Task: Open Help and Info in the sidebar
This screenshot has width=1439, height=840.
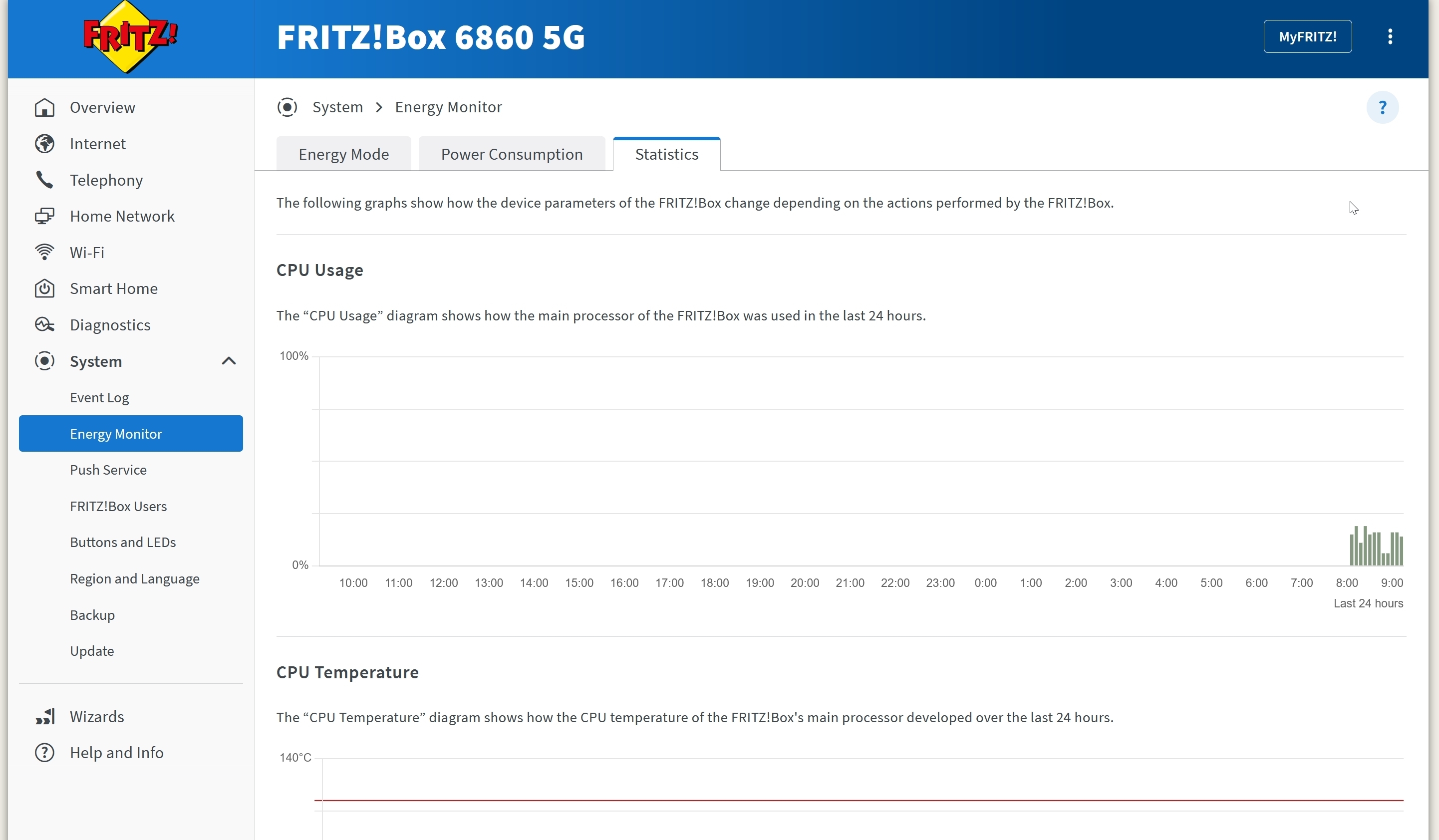Action: (x=116, y=753)
